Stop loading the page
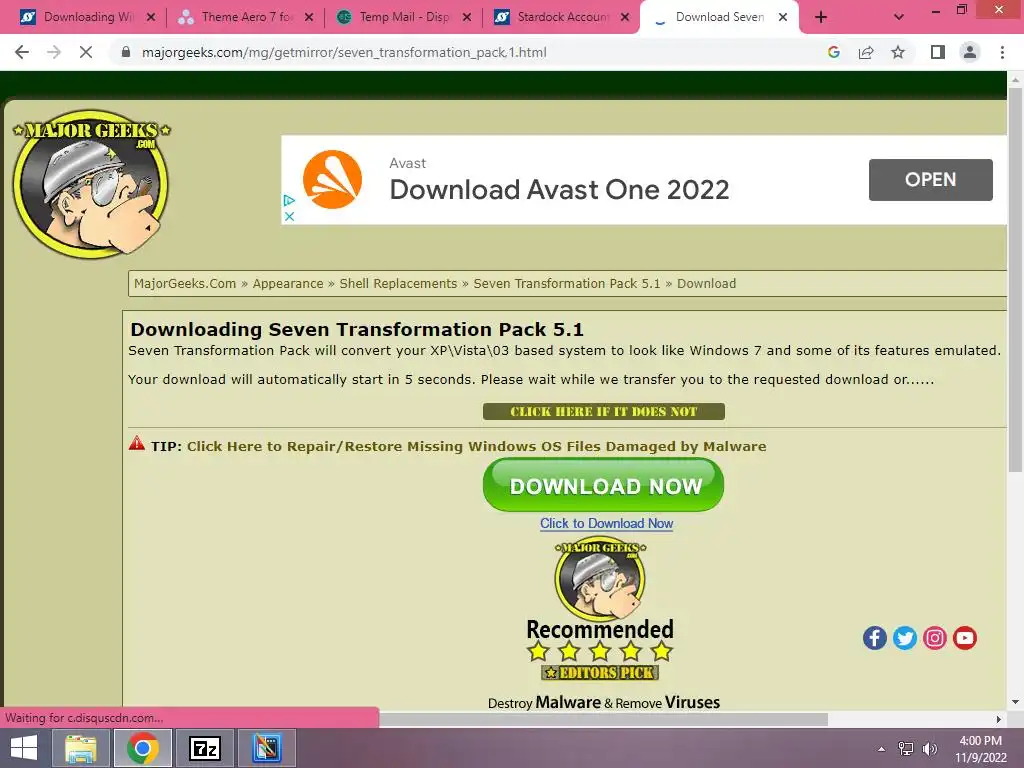 [x=86, y=52]
